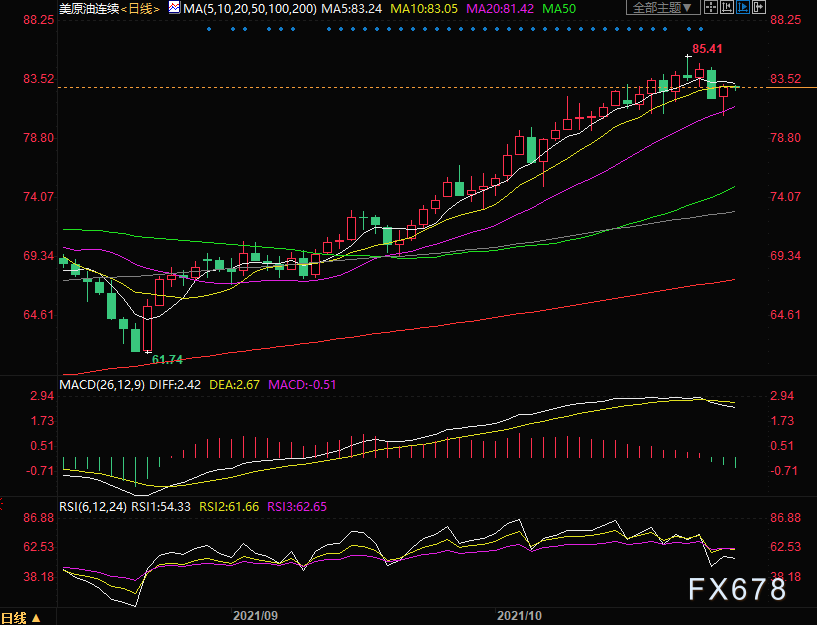The width and height of the screenshot is (817, 625).
Task: Select the MA(5,10,20,50,100,200) indicator label
Action: (250, 9)
